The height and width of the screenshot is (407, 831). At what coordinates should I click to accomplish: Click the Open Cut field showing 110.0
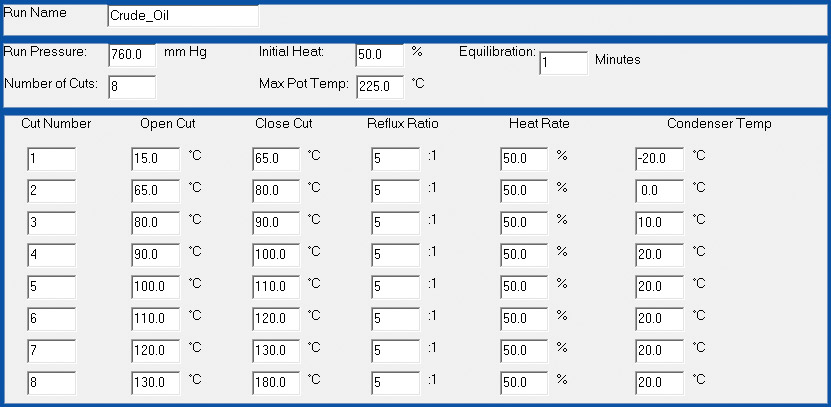point(156,318)
